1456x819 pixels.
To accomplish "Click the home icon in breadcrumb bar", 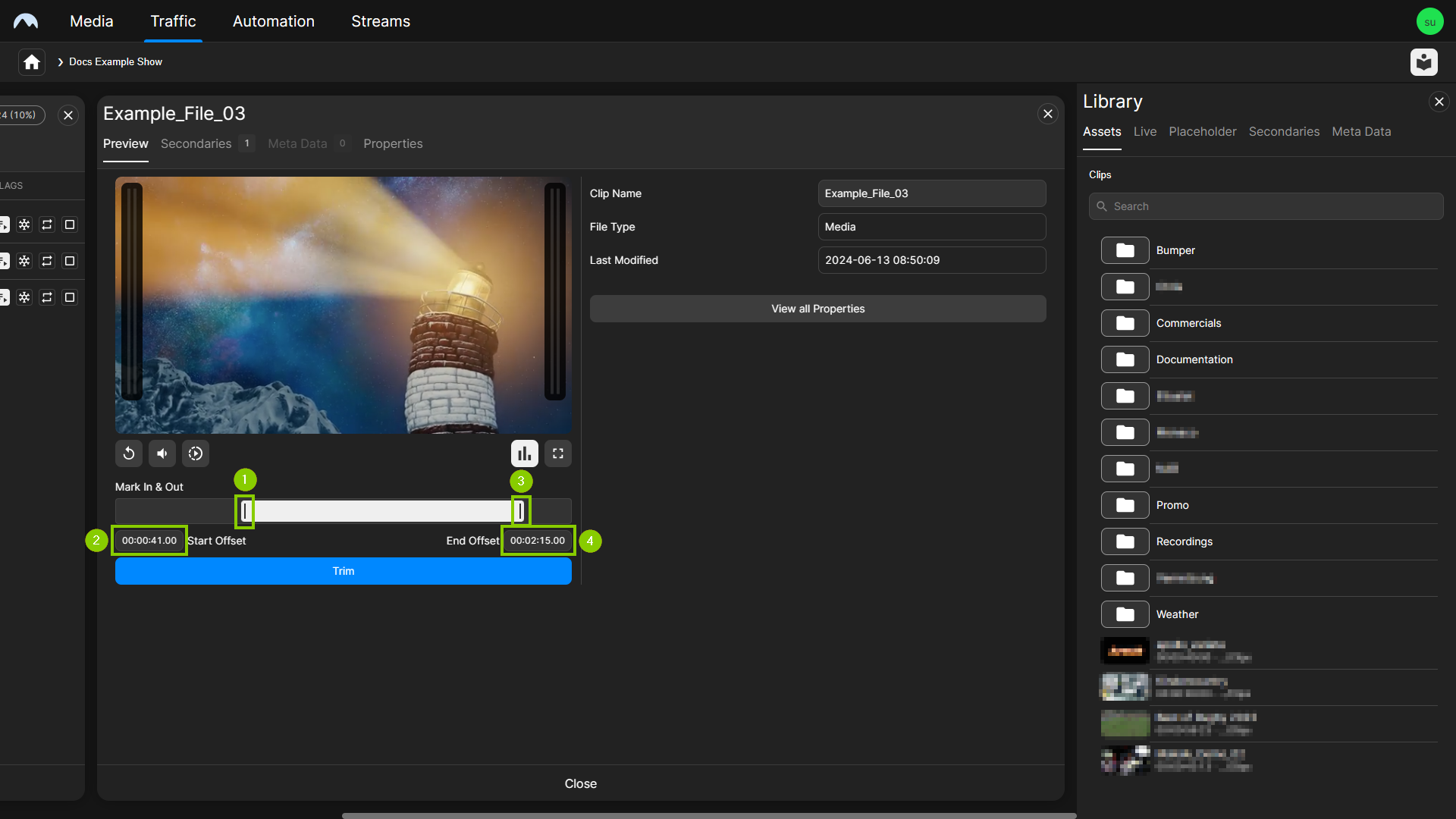I will (32, 62).
